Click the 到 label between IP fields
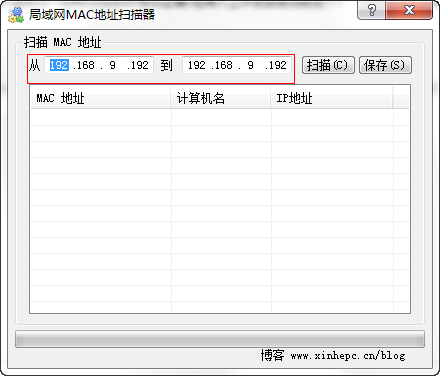Viewport: 440px width, 376px height. click(166, 65)
